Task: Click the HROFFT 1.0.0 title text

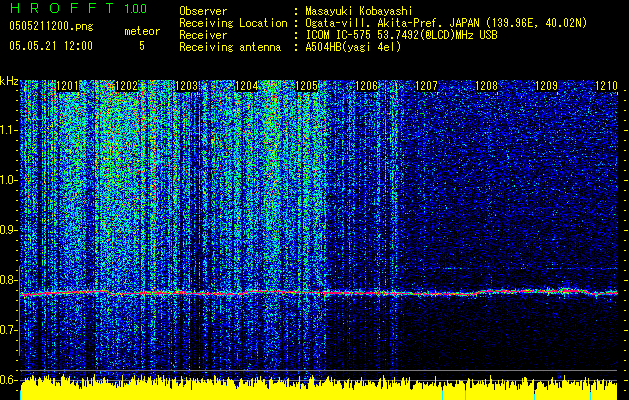Action: (x=78, y=8)
